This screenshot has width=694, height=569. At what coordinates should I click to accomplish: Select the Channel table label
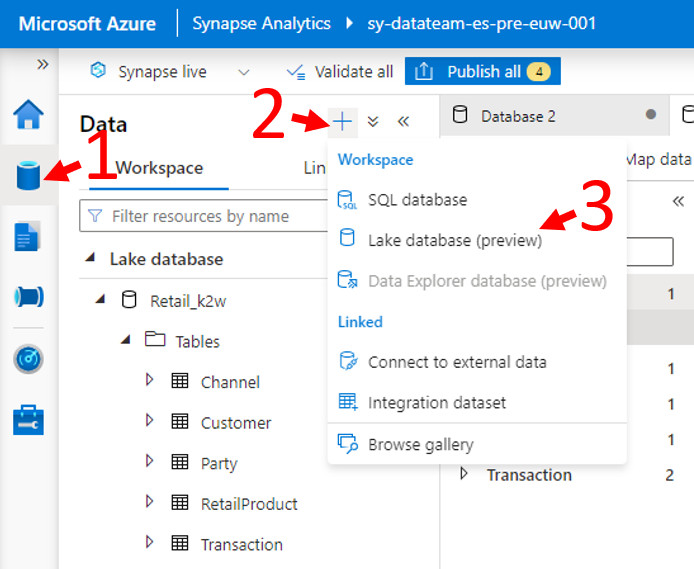tap(230, 382)
